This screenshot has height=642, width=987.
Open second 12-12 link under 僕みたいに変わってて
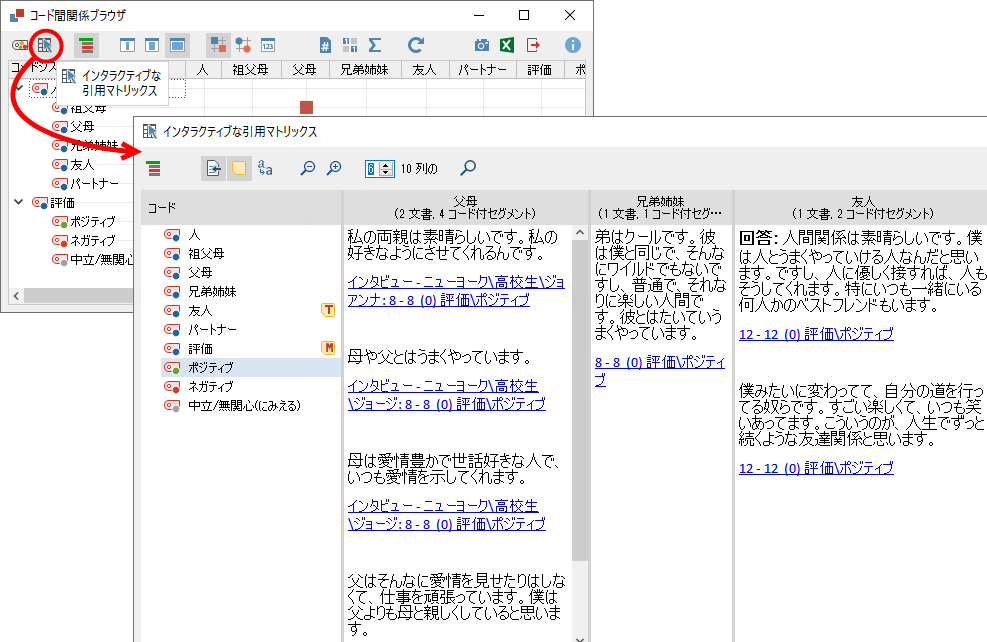coord(816,468)
